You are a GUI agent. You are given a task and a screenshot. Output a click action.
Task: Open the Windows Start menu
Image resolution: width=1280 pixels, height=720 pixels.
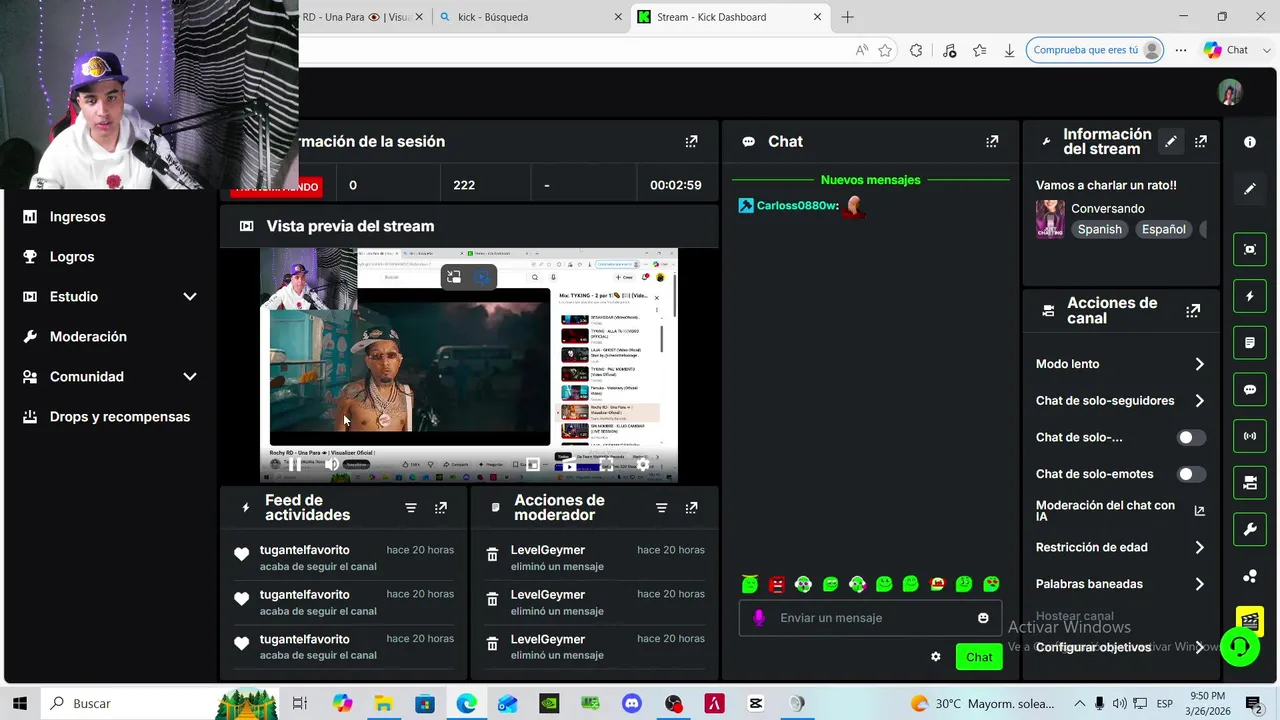click(x=20, y=704)
